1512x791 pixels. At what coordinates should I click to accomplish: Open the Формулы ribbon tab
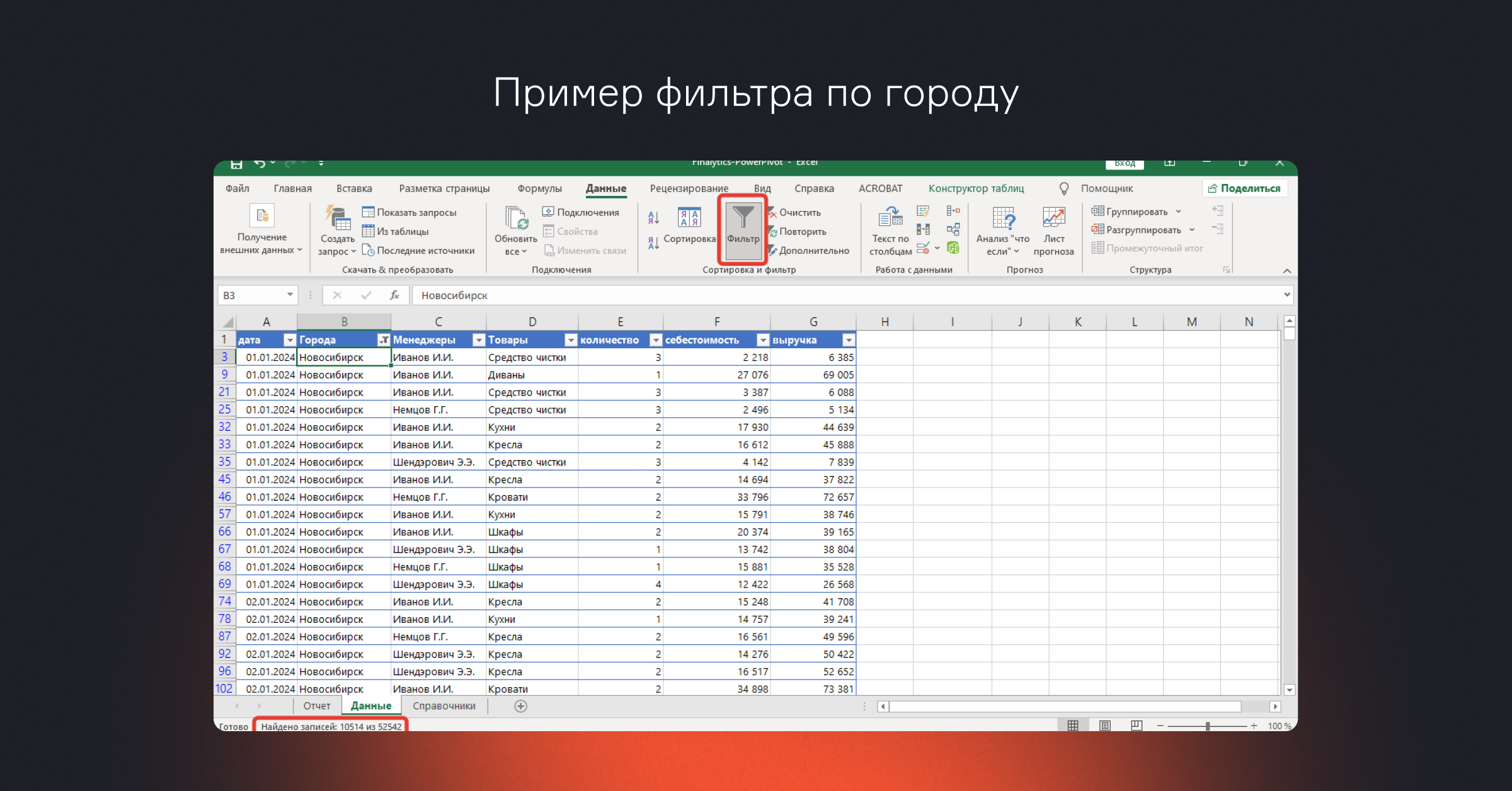coord(539,188)
